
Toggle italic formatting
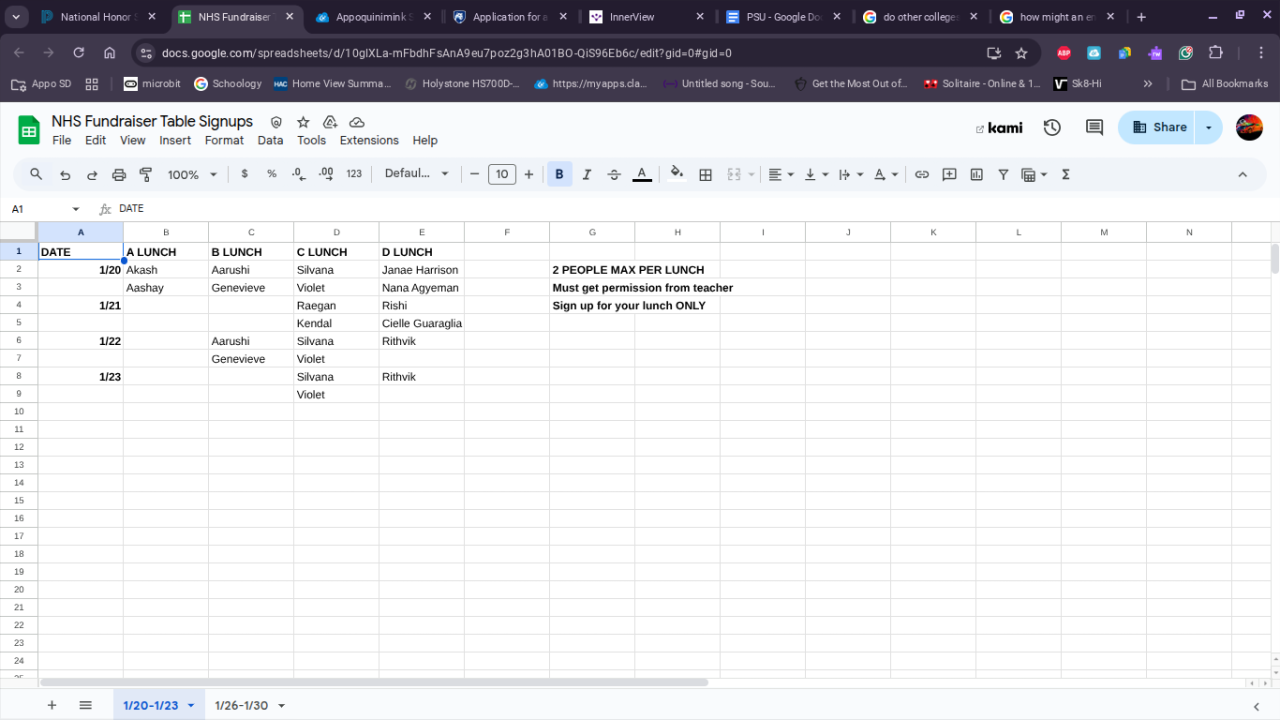(x=587, y=174)
